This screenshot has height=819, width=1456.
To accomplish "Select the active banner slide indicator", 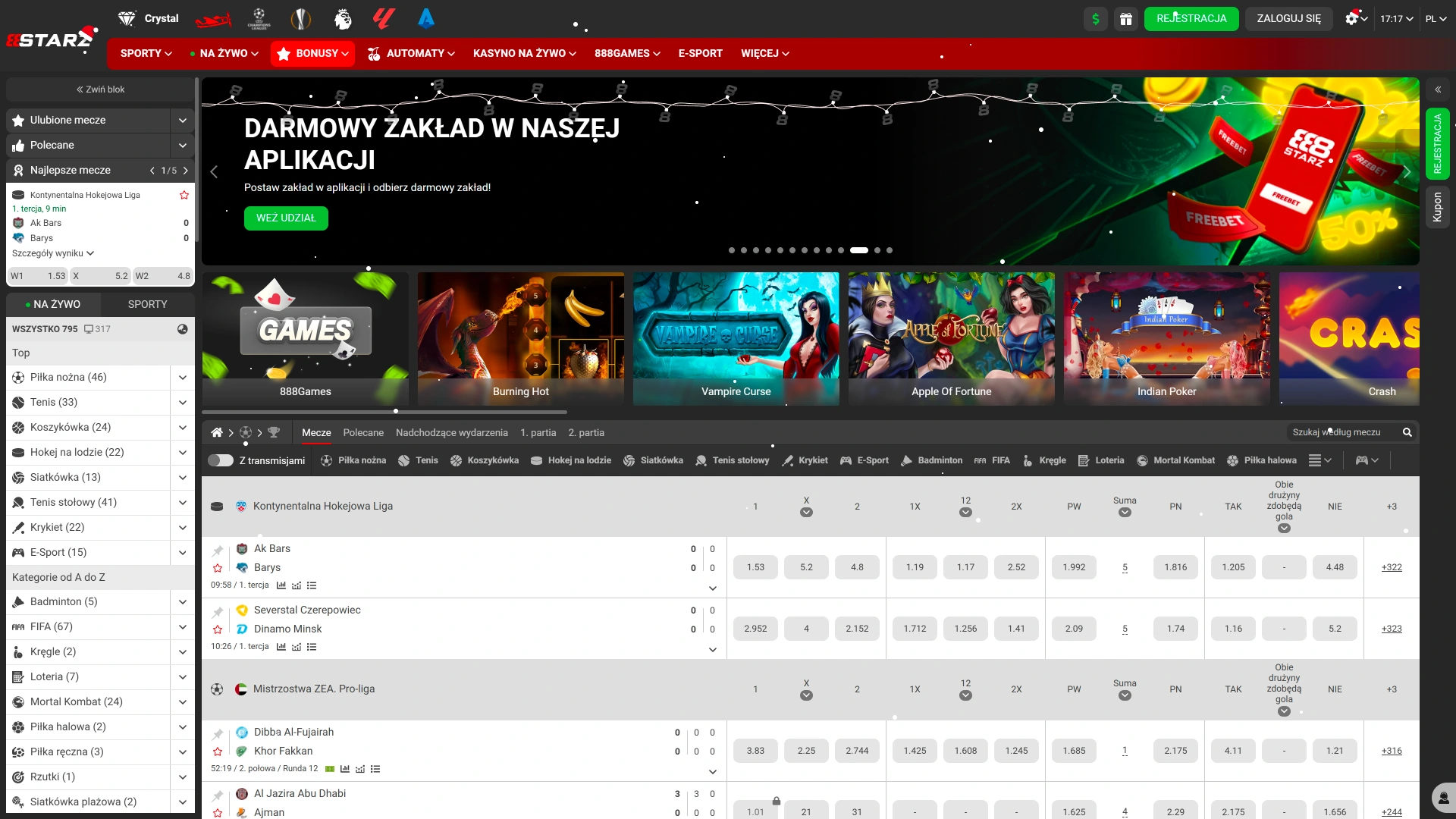I will click(859, 249).
